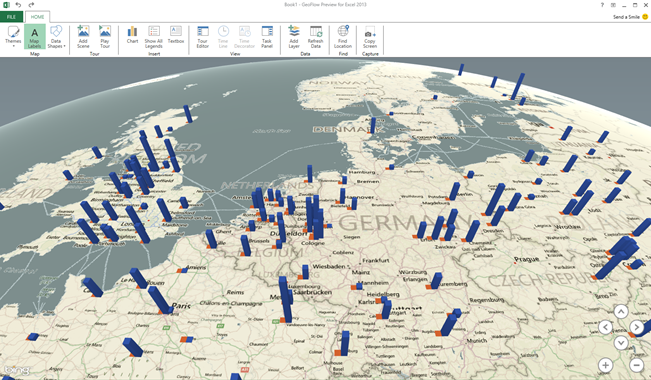Start playback with Play Tour
Viewport: 651px width, 380px height.
pyautogui.click(x=105, y=37)
